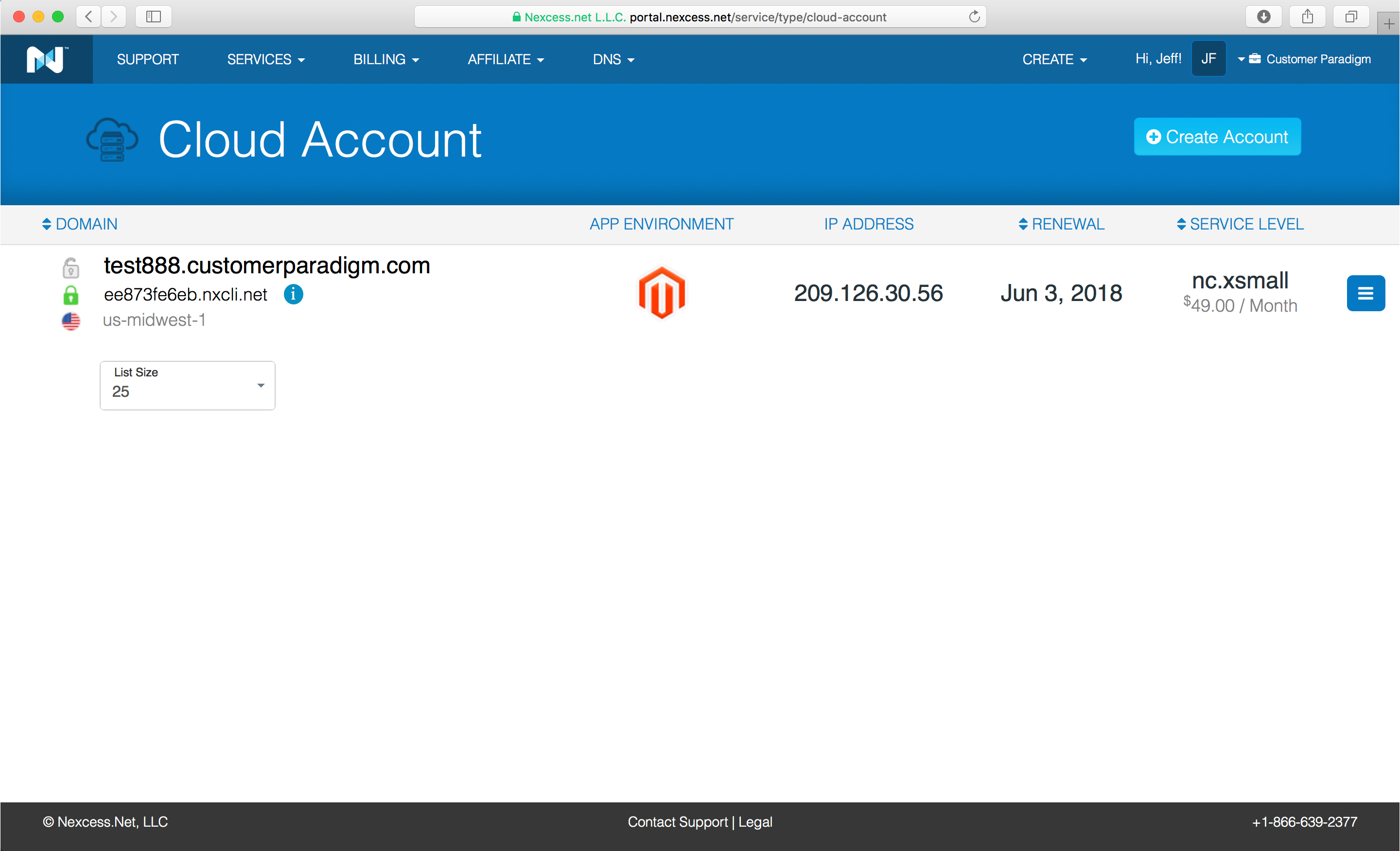Click the blue info icon beside ee873fe6eb.nxcli.net
This screenshot has height=851, width=1400.
[x=293, y=295]
